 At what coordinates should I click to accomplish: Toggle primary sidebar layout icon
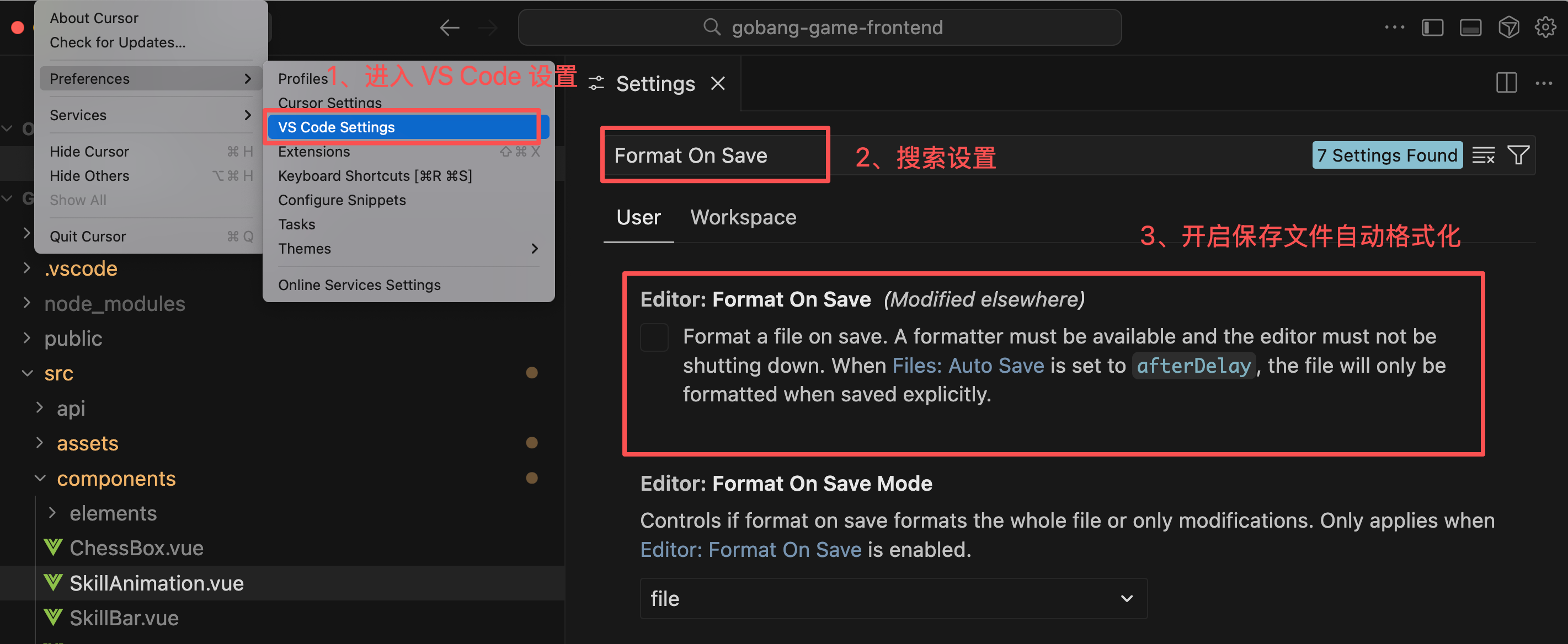(x=1432, y=28)
